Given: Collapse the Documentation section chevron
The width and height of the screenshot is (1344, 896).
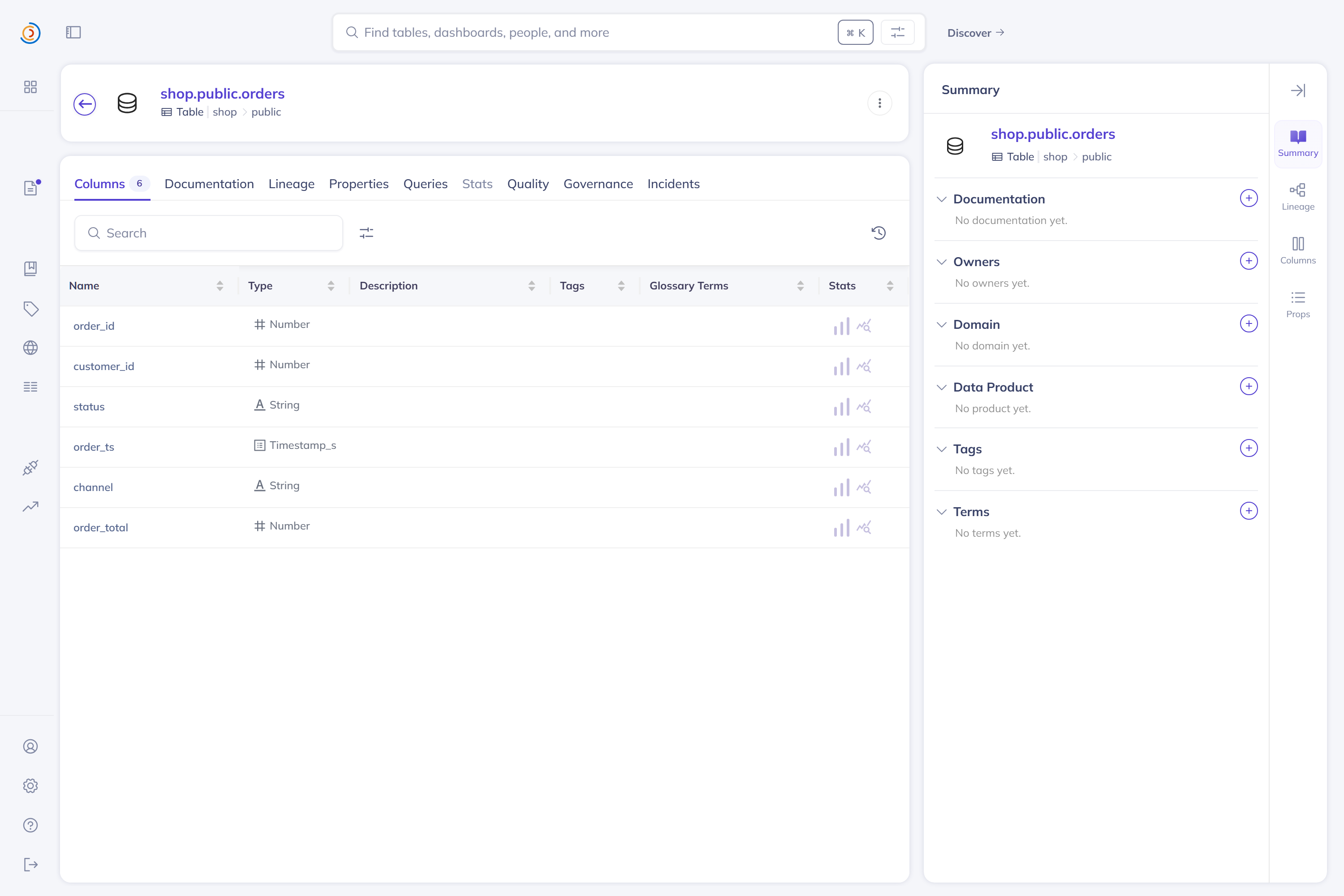Looking at the screenshot, I should pyautogui.click(x=942, y=199).
